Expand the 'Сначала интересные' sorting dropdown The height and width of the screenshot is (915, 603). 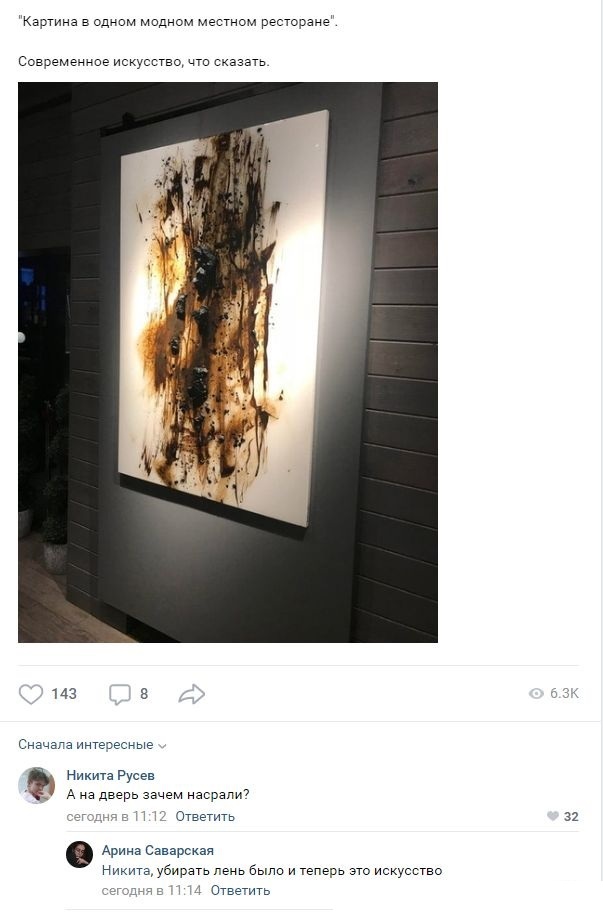92,745
